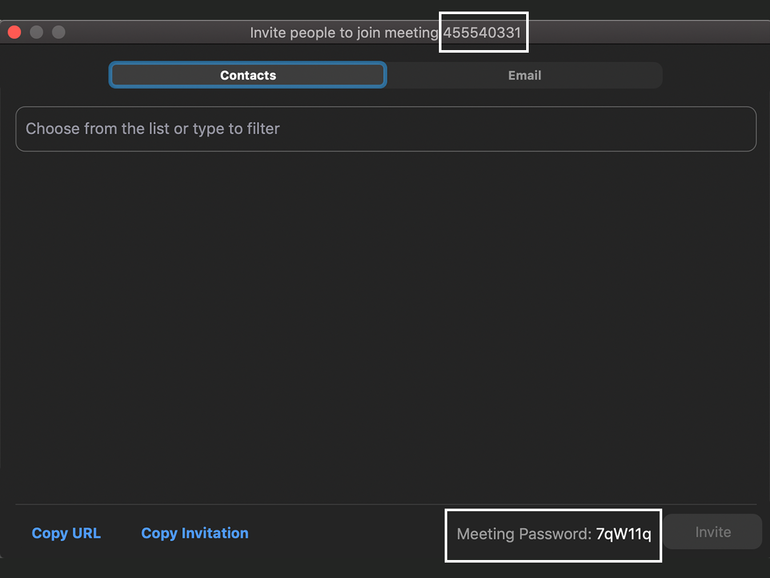The height and width of the screenshot is (578, 770).
Task: Click the "Invite people to join meeting" title text
Action: pos(344,33)
